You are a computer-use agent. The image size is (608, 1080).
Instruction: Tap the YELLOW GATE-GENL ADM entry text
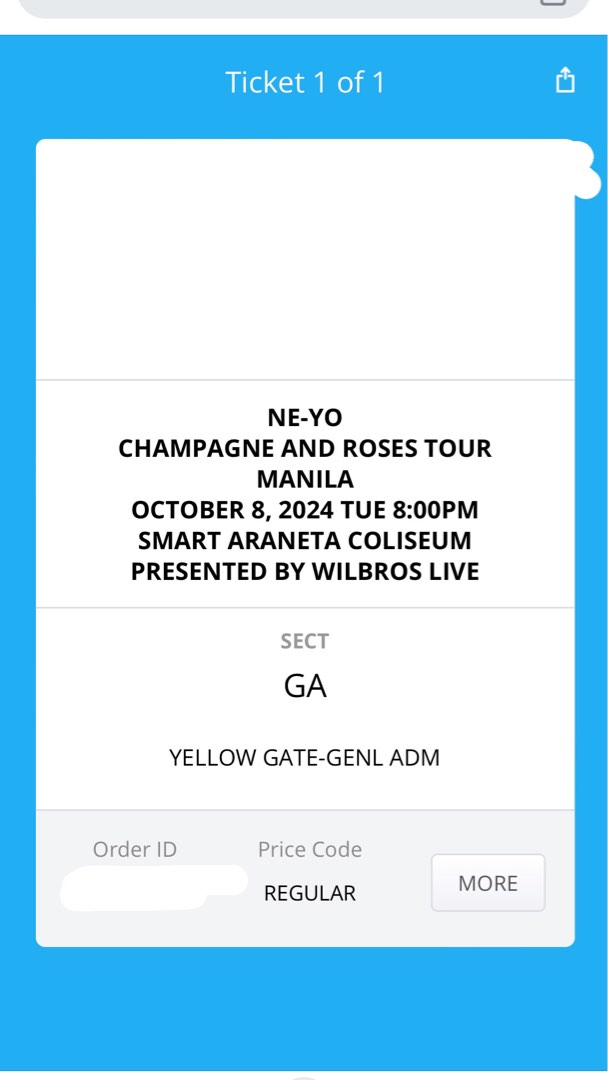(x=304, y=757)
